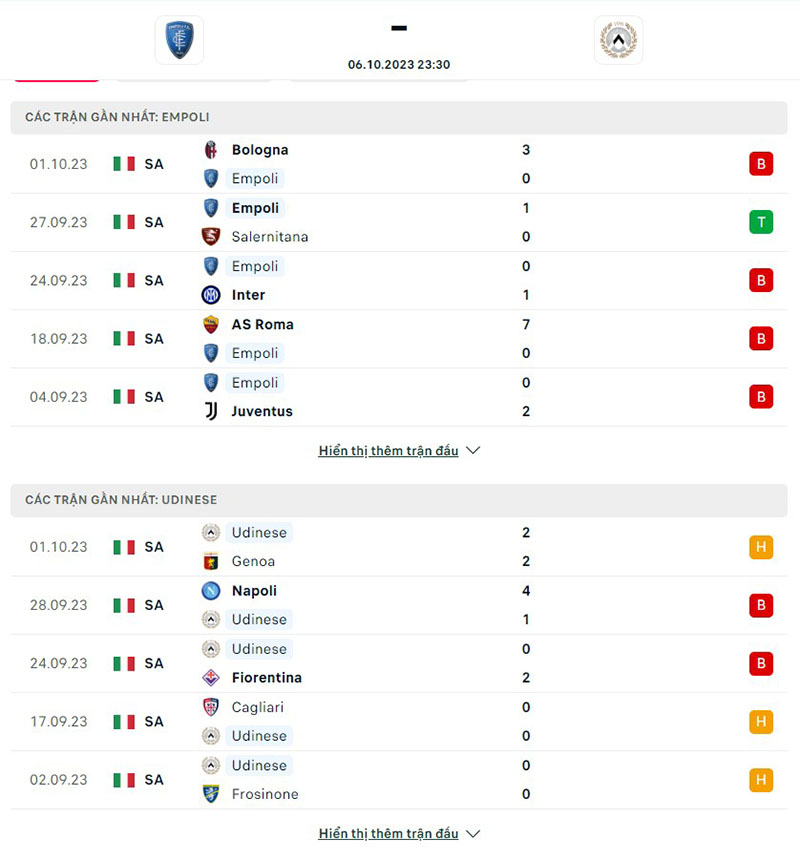Switch to the second tab in the navigation bar
800x860 pixels.
[x=193, y=72]
